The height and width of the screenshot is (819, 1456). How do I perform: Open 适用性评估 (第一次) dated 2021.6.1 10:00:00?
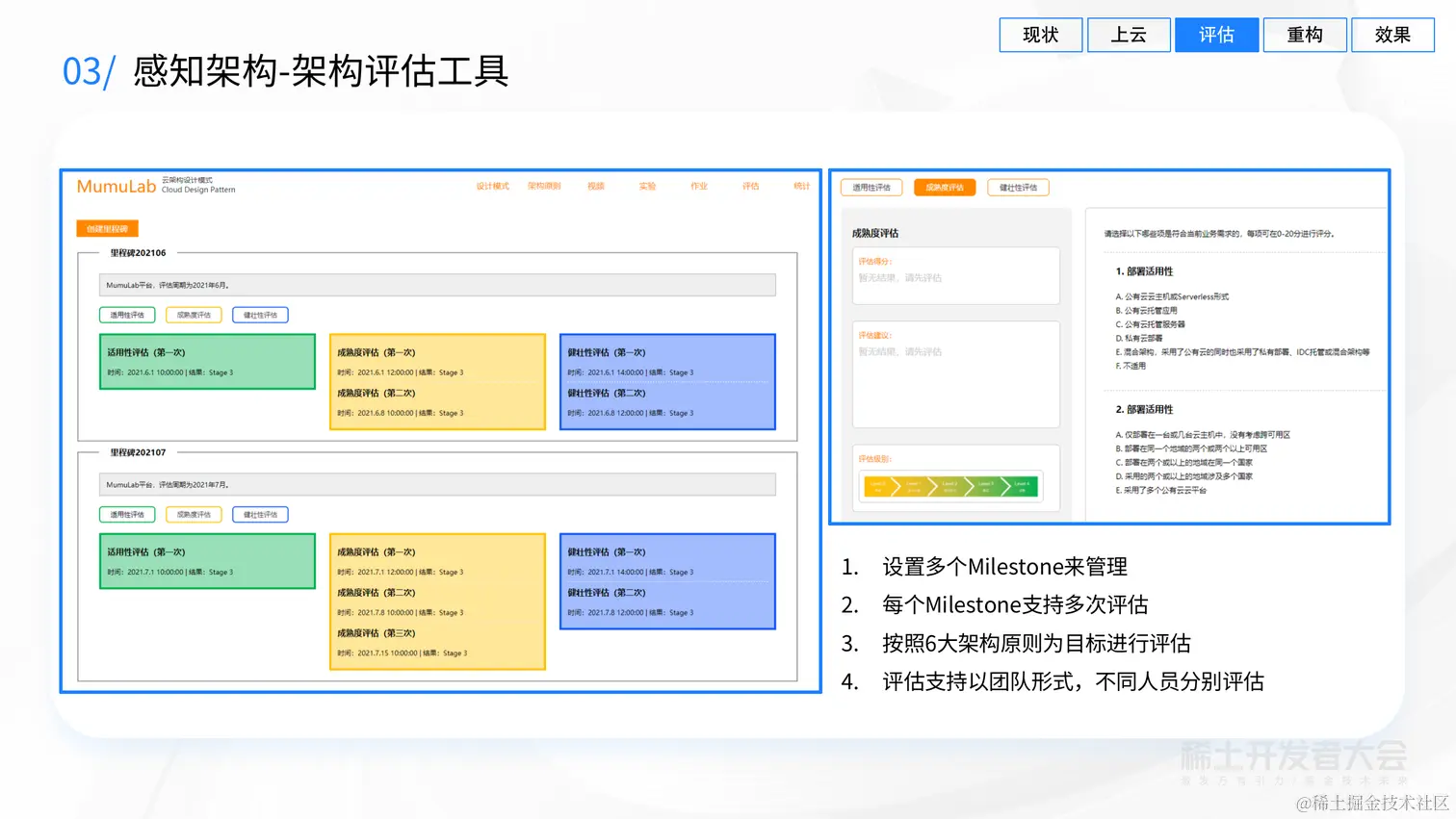pos(207,362)
